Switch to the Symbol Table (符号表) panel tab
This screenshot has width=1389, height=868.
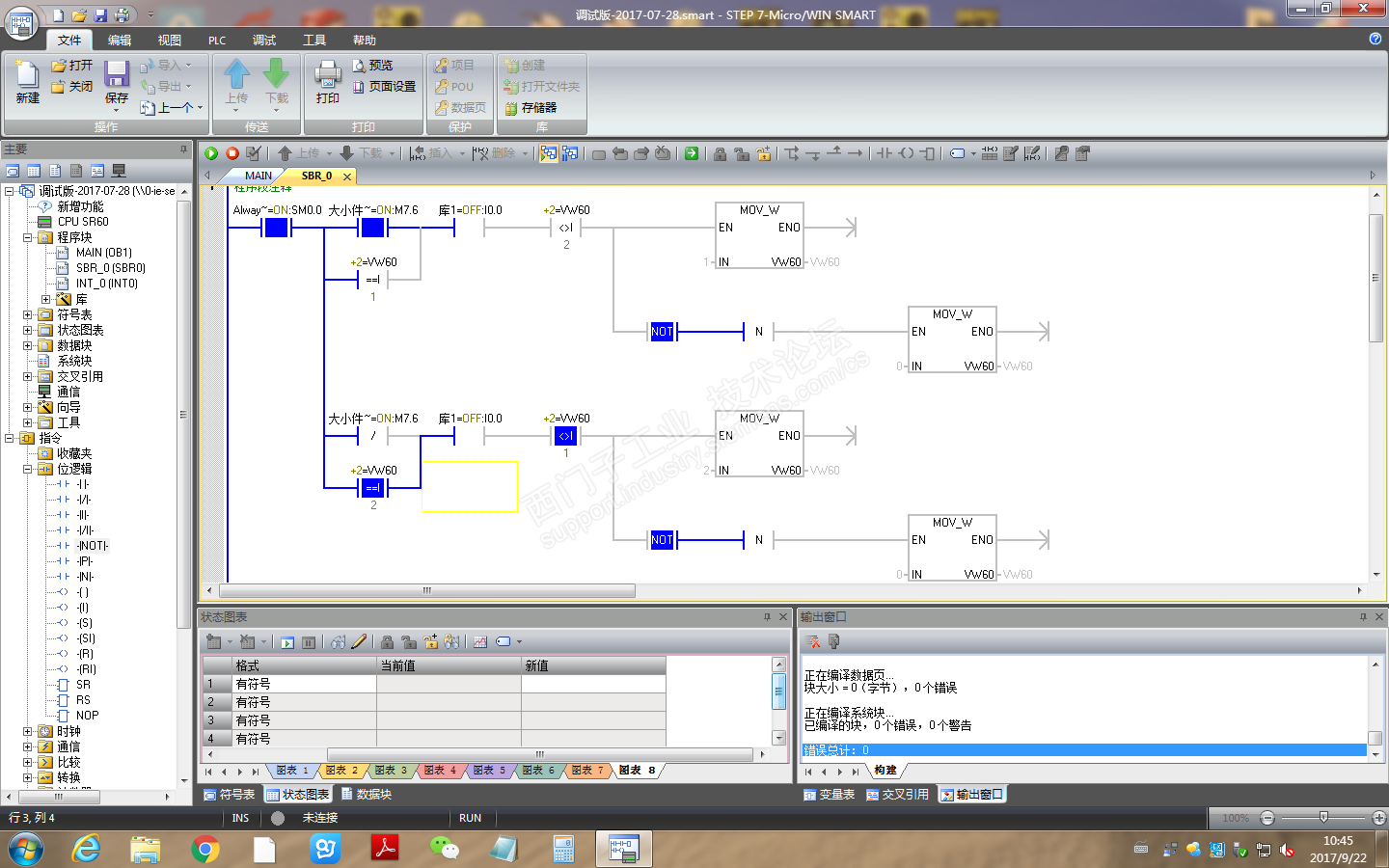point(229,795)
